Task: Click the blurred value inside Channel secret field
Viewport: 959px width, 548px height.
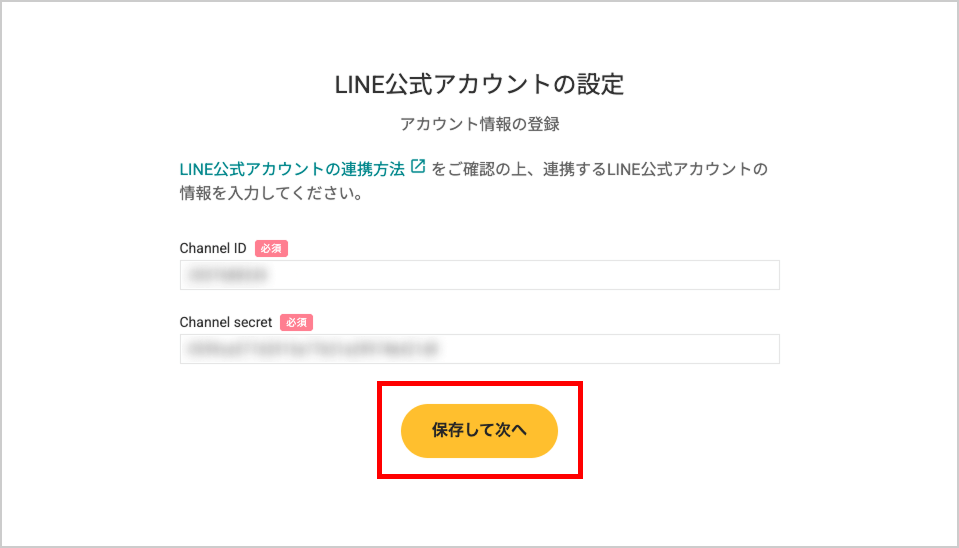Action: (313, 349)
